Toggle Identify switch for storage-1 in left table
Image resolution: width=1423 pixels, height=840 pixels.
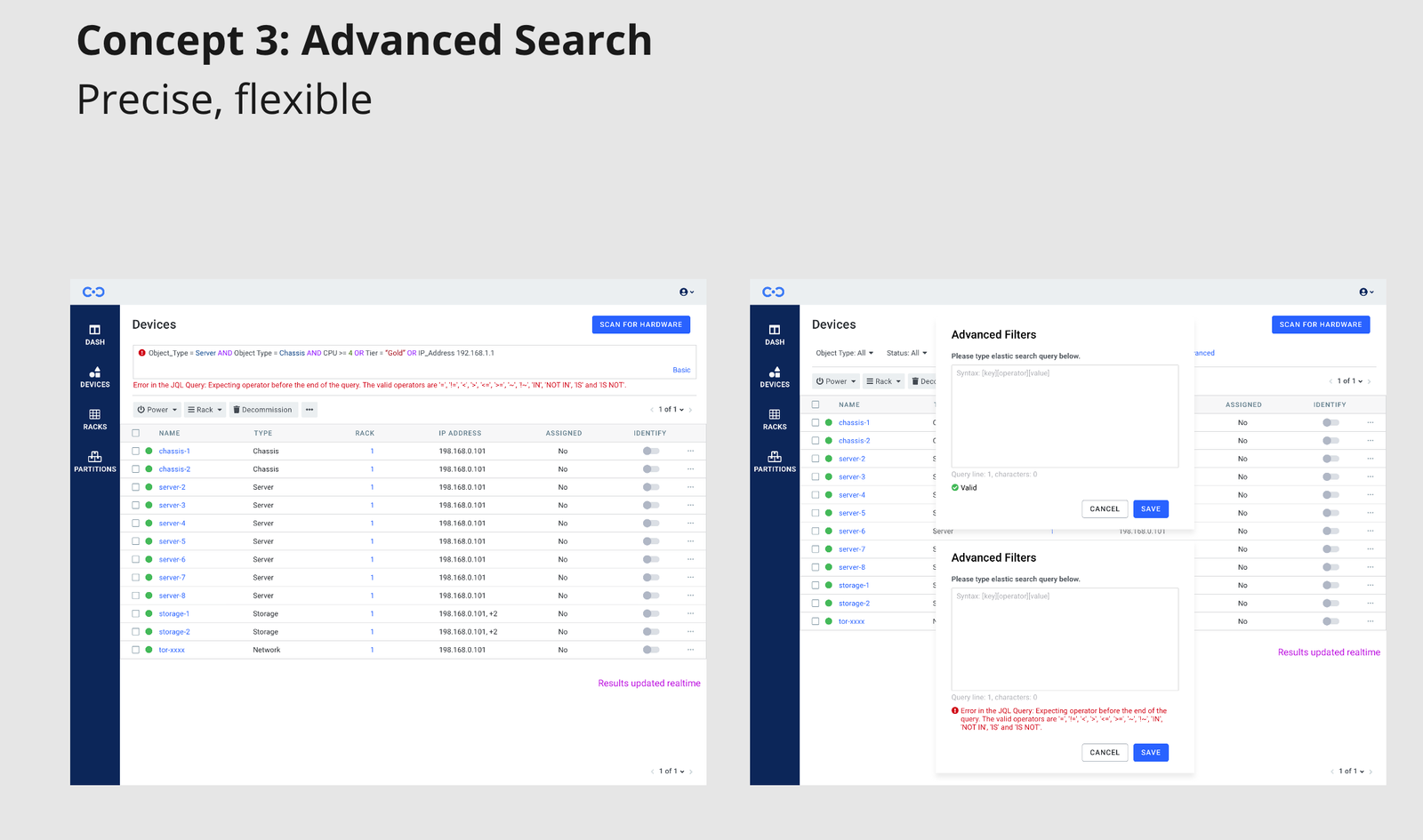pyautogui.click(x=651, y=613)
